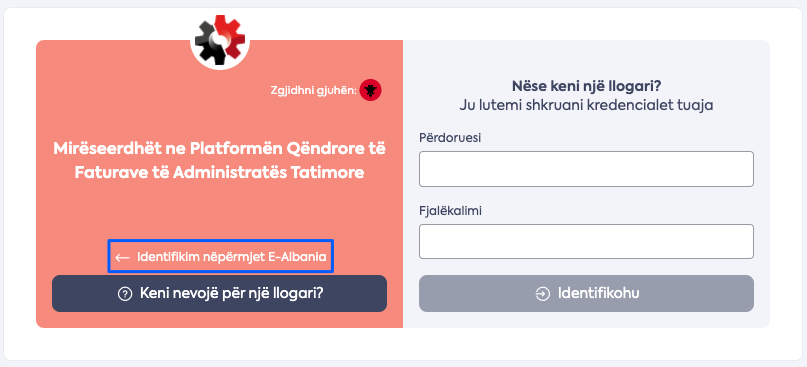Click the Përdoruesi field label
This screenshot has width=807, height=367.
tap(450, 138)
